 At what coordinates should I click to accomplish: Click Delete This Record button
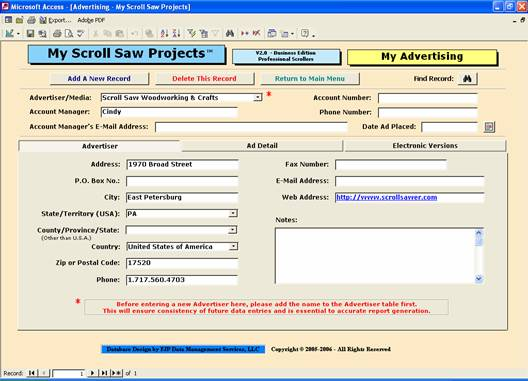click(204, 78)
